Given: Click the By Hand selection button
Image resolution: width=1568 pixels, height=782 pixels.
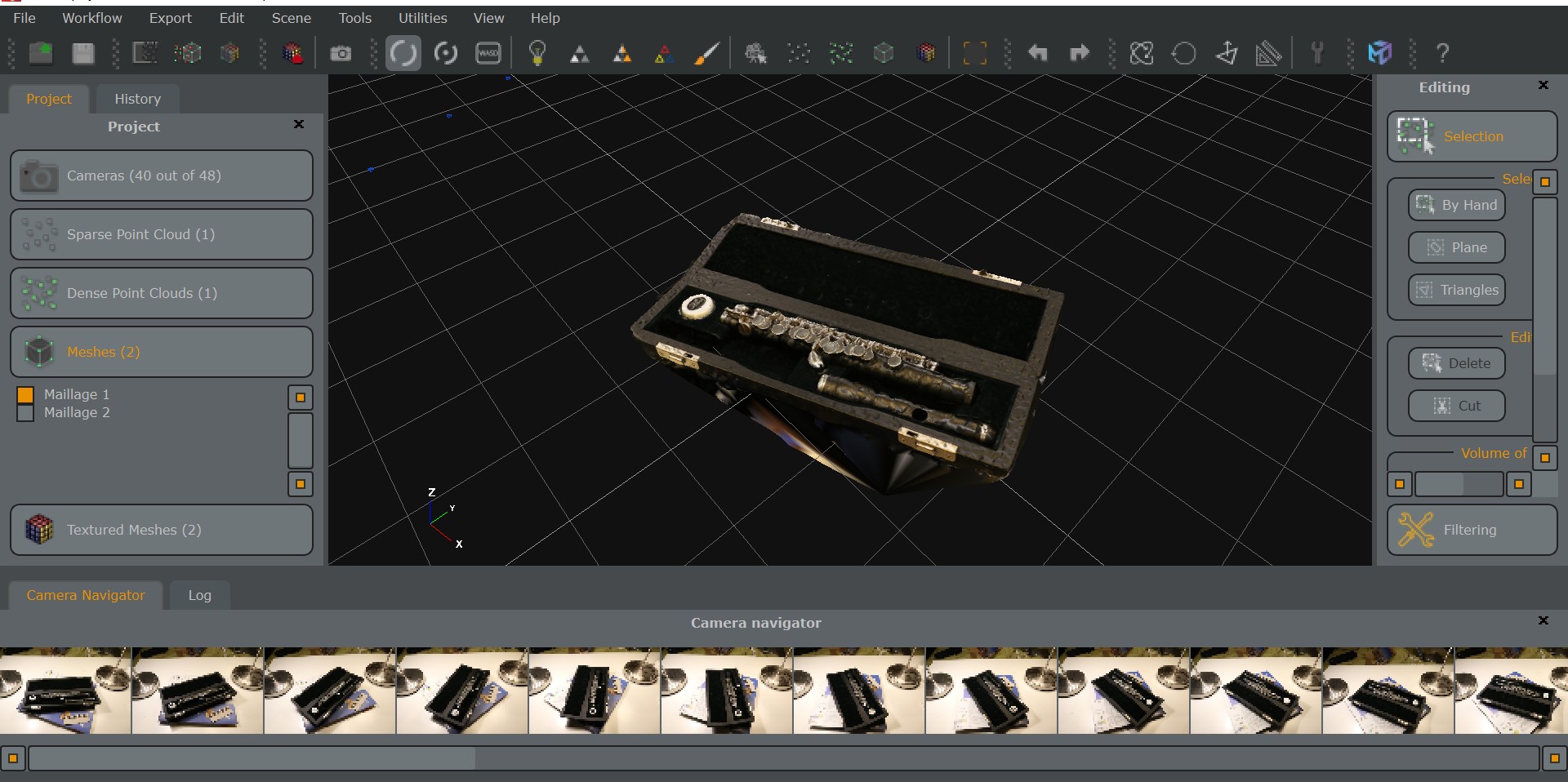Looking at the screenshot, I should [x=1457, y=205].
